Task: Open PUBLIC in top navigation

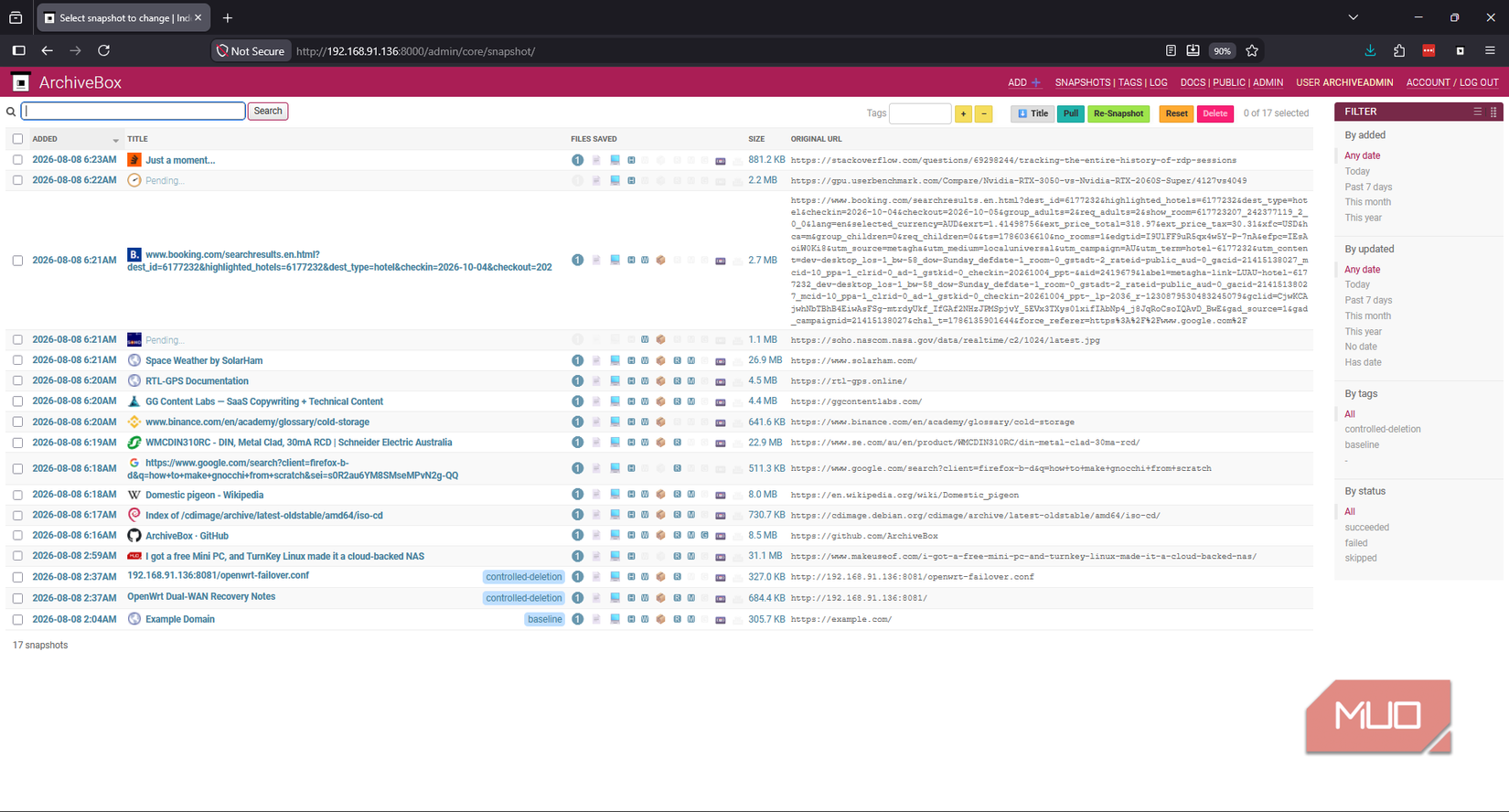Action: click(1229, 82)
